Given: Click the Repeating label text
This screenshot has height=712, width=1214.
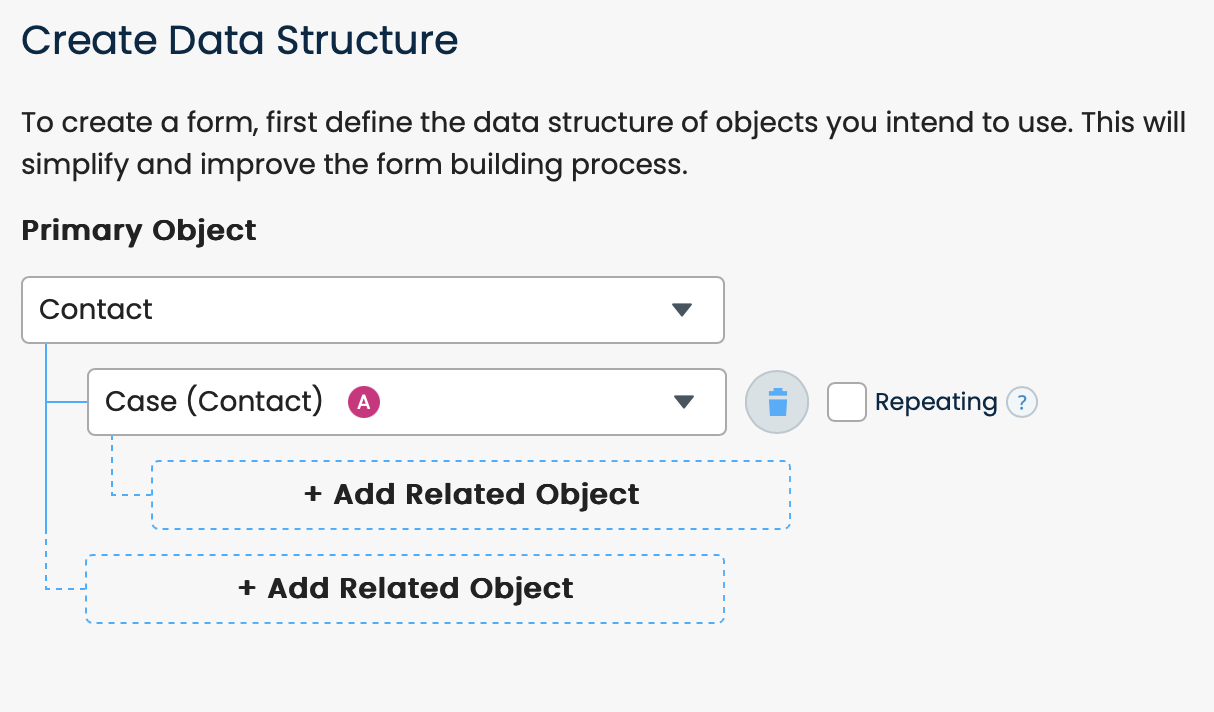Looking at the screenshot, I should (x=935, y=402).
